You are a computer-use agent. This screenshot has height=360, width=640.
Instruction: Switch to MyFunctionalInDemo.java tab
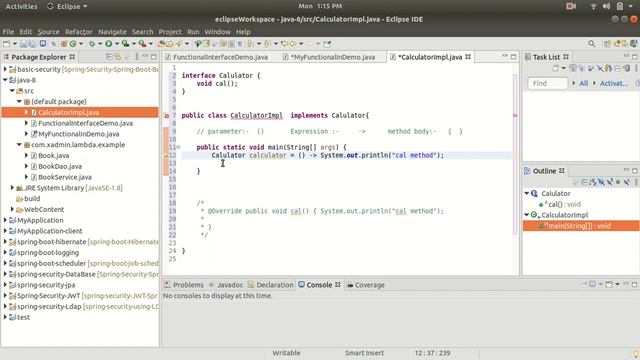pos(333,57)
